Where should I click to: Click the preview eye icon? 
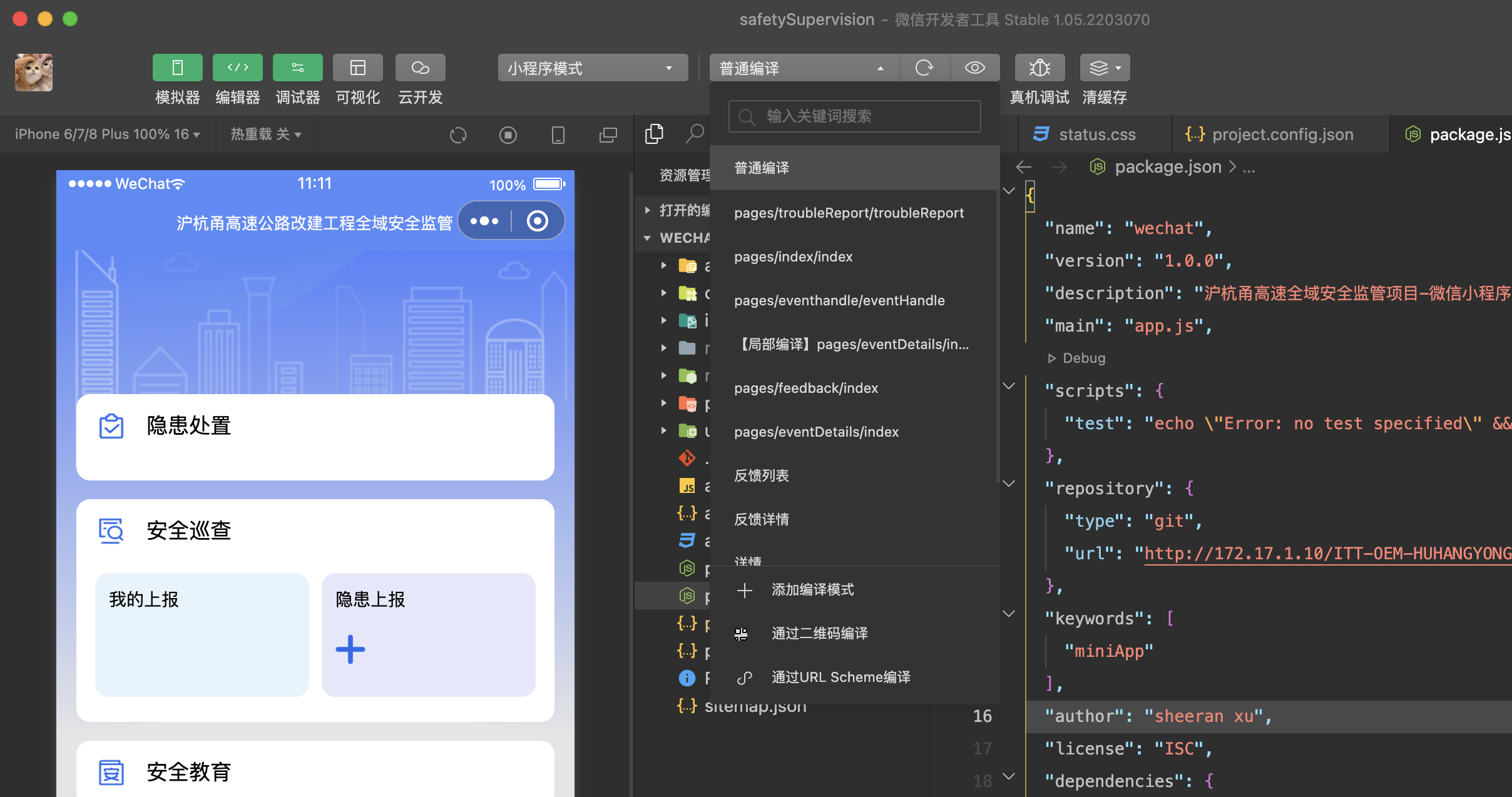point(974,68)
